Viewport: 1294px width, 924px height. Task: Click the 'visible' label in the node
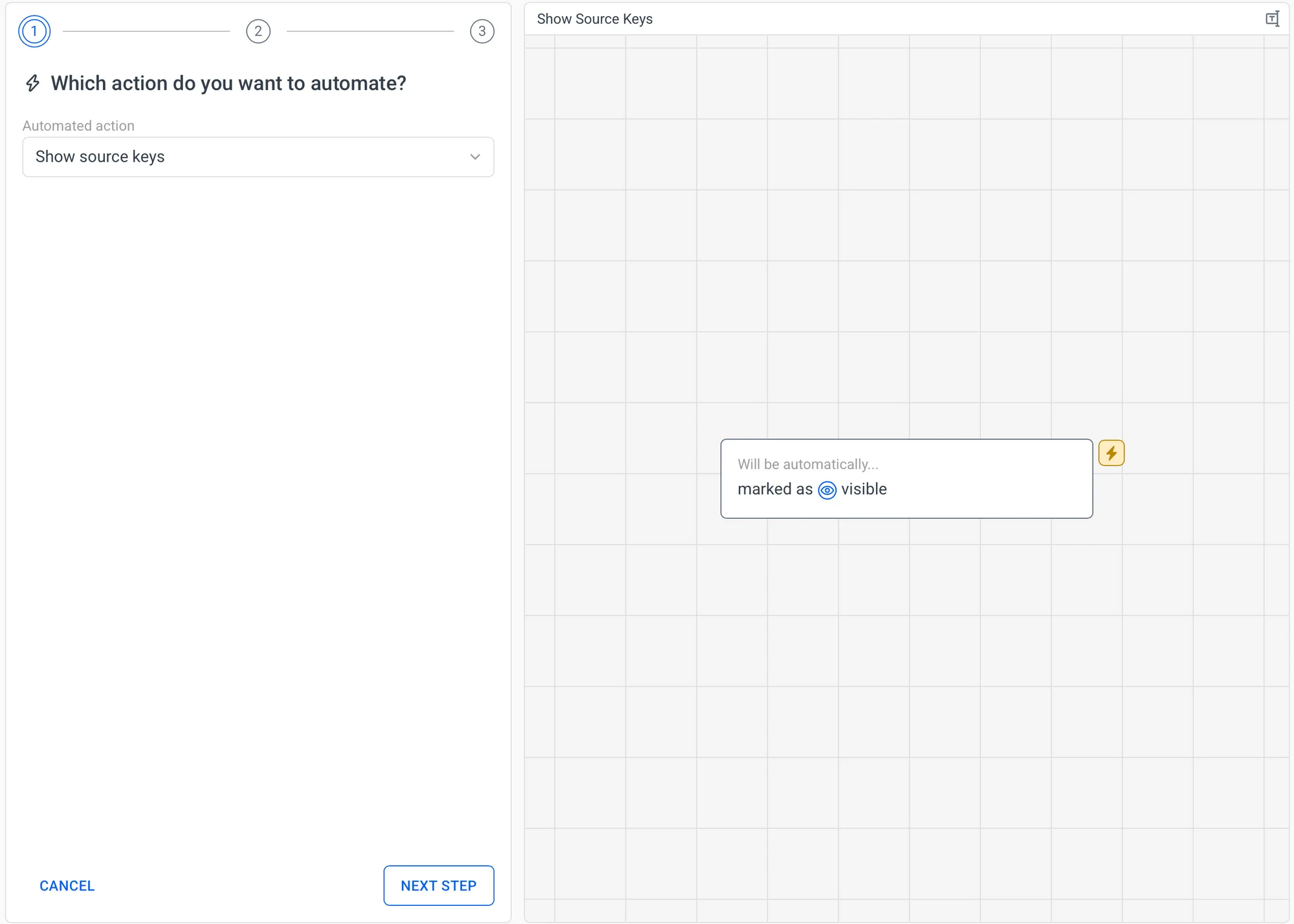(864, 489)
